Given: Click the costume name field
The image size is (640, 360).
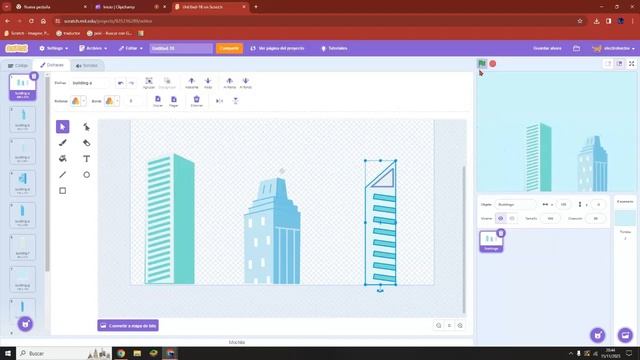Looking at the screenshot, I should (x=91, y=83).
